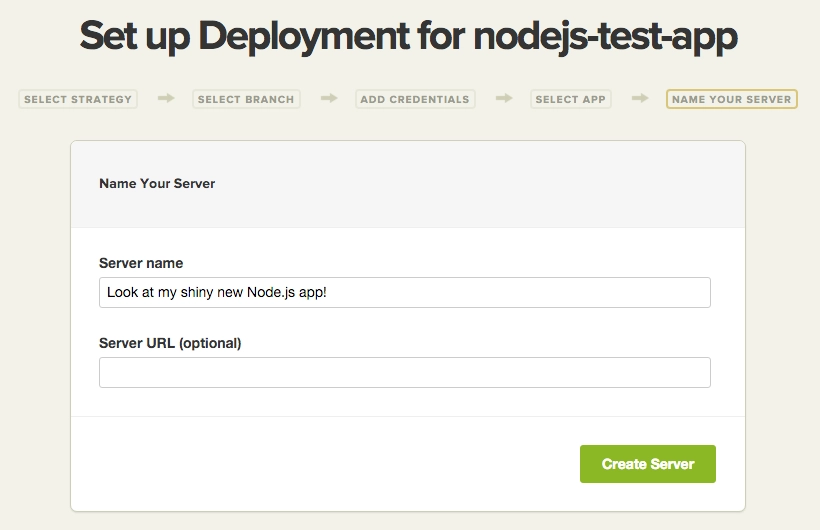
Task: Open the Add Credentials step
Action: coord(415,100)
